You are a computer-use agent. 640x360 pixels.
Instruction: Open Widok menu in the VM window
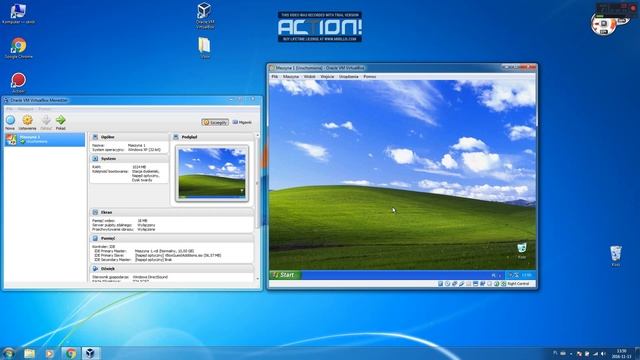coord(309,76)
